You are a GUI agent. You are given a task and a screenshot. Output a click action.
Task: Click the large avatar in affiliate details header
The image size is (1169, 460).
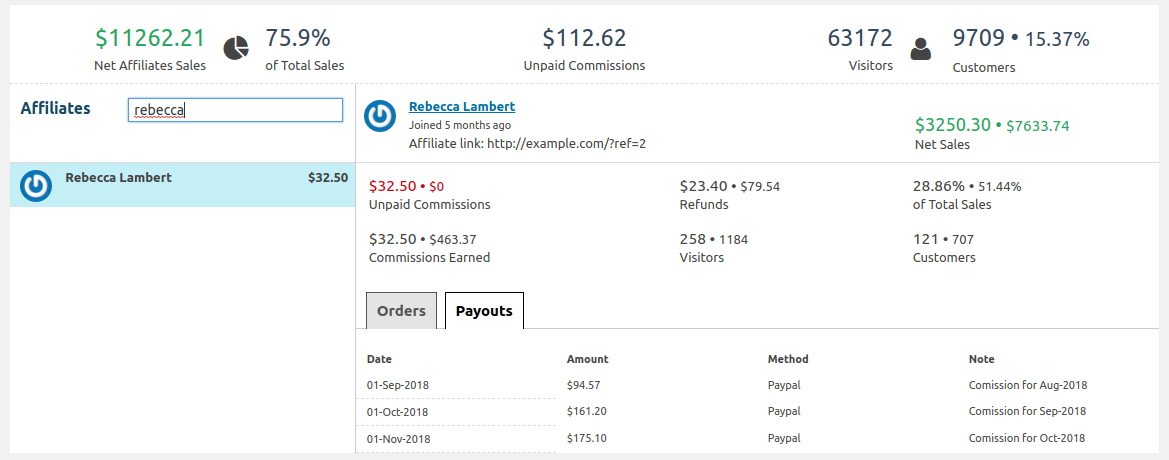coord(380,116)
